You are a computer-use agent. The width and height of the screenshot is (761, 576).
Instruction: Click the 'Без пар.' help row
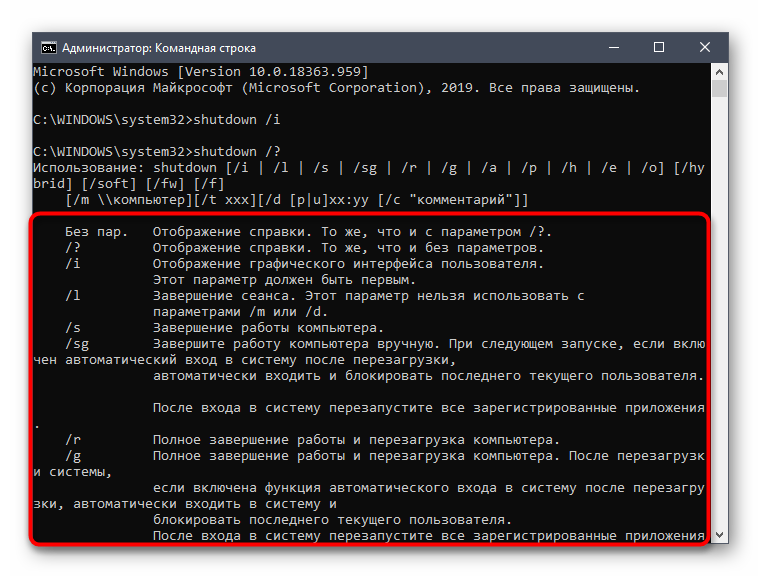click(308, 232)
